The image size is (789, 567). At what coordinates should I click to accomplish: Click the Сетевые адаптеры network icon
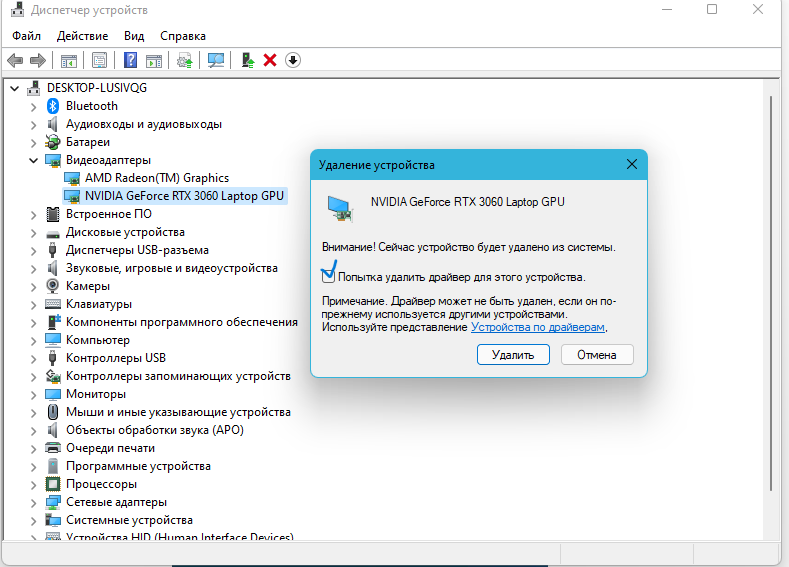53,502
